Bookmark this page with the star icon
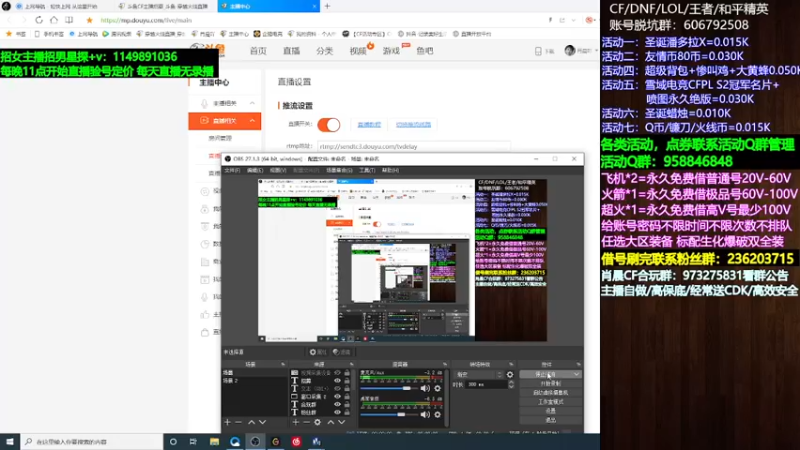 click(x=89, y=20)
